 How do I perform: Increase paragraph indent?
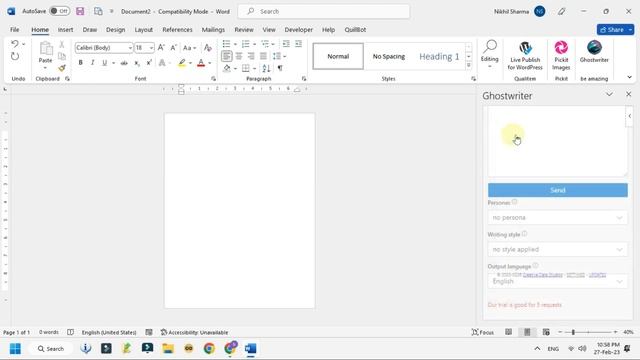298,44
